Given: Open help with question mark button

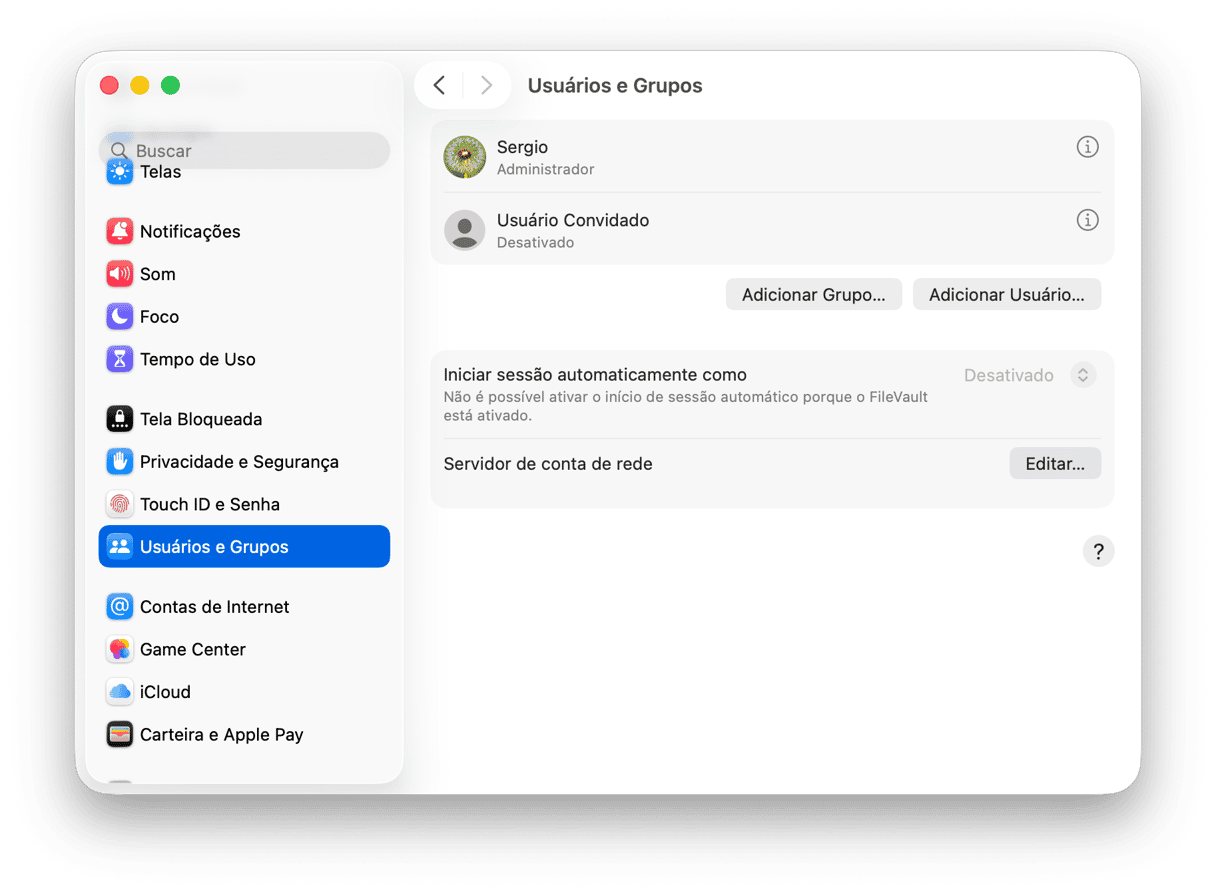Looking at the screenshot, I should click(1098, 551).
